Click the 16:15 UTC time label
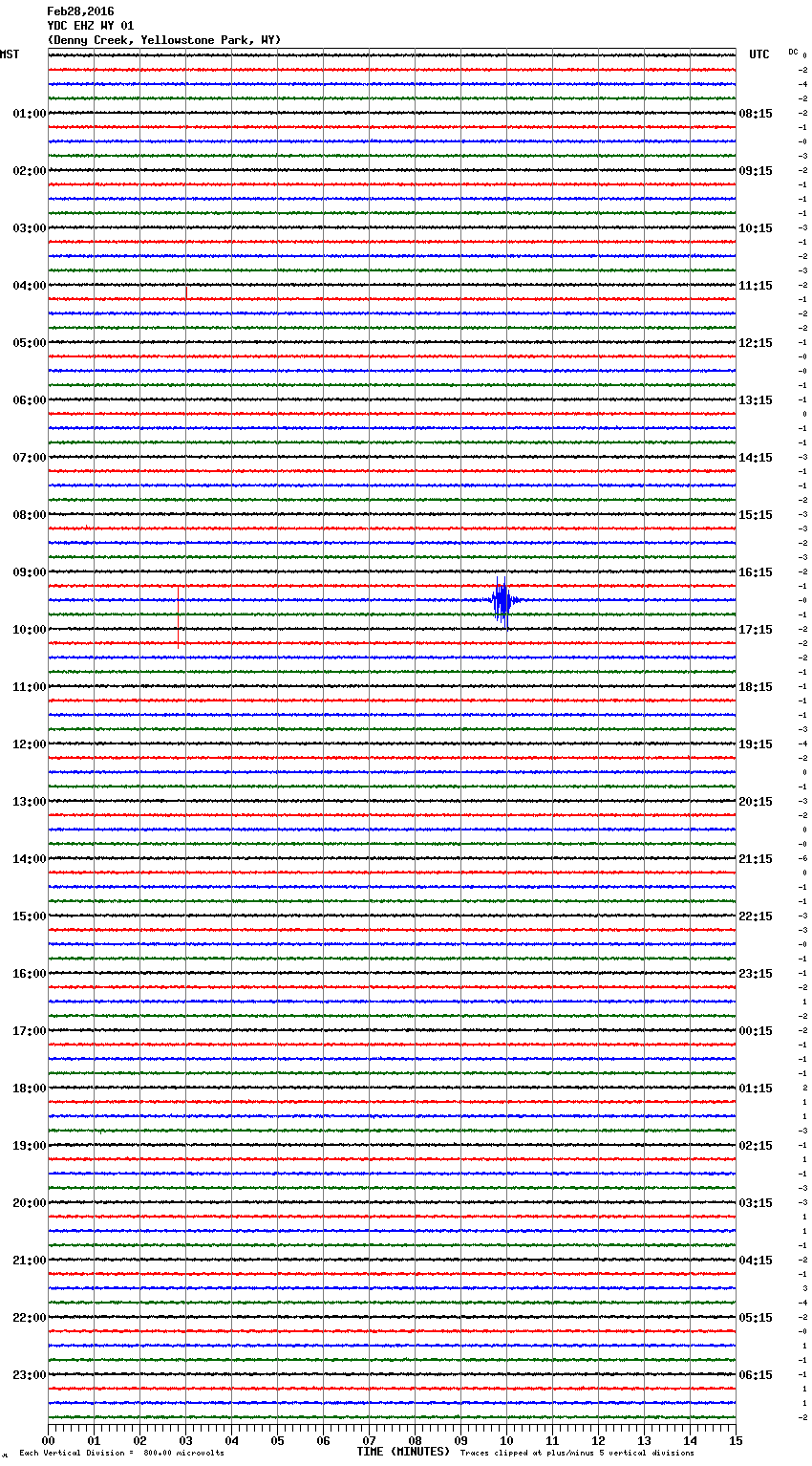 point(756,572)
